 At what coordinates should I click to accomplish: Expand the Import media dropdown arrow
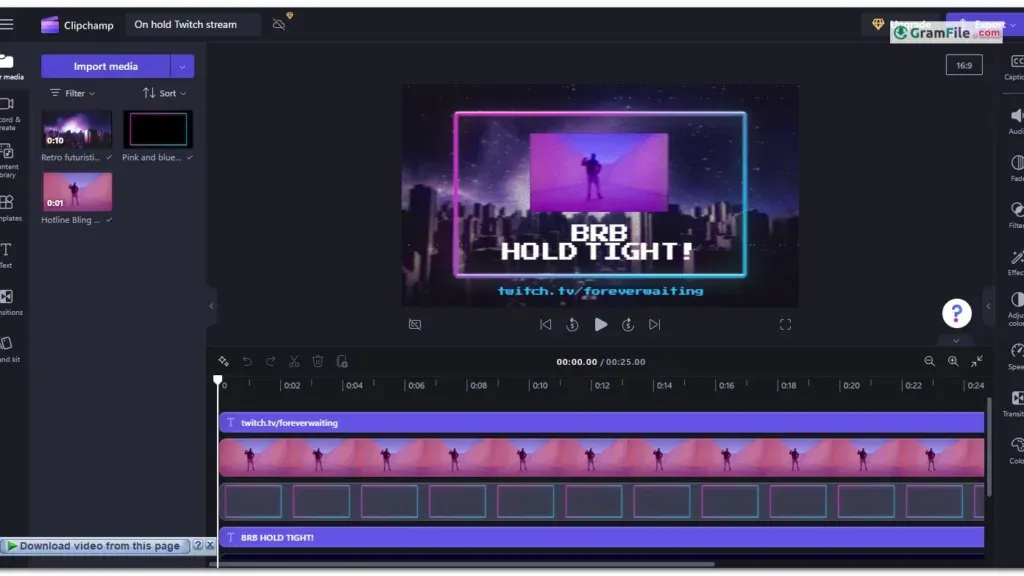tap(182, 66)
